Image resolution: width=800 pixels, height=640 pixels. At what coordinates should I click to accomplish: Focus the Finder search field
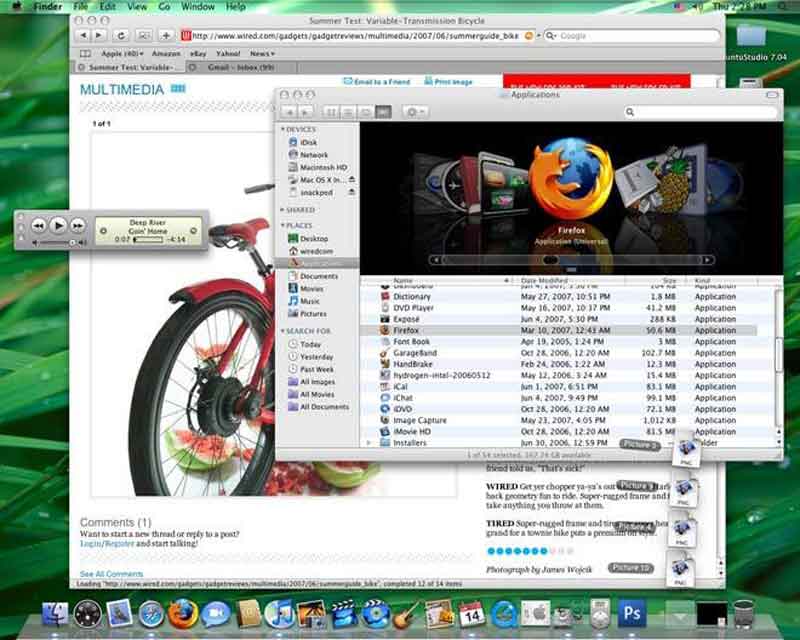click(x=700, y=112)
